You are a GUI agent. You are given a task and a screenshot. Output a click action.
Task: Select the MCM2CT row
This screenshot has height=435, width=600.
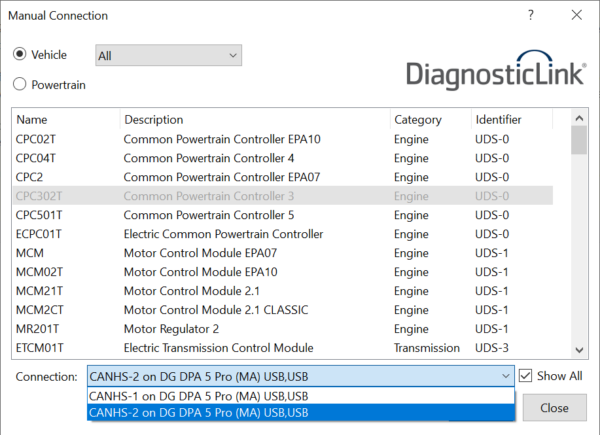pyautogui.click(x=283, y=310)
